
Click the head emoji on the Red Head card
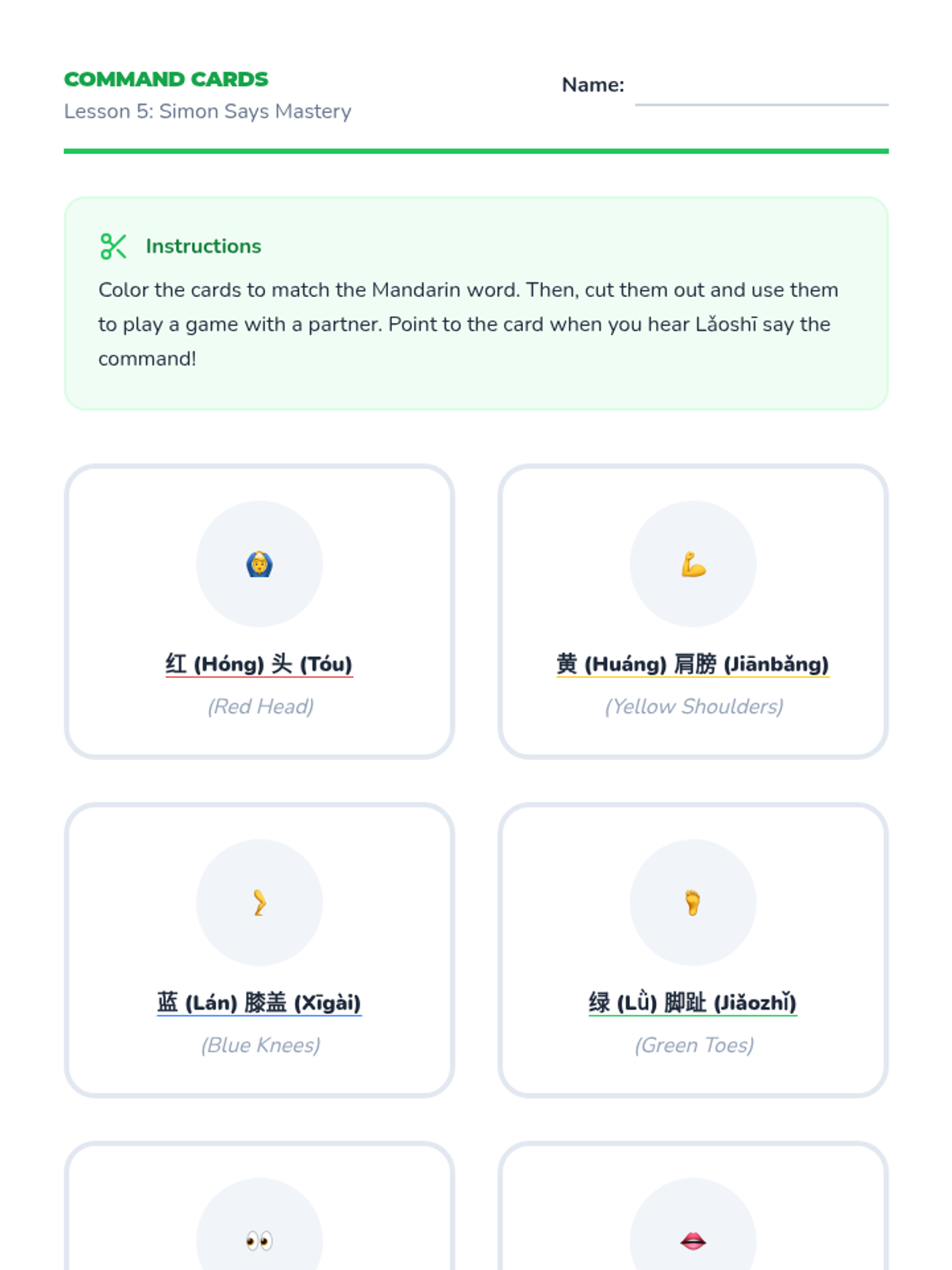tap(259, 564)
